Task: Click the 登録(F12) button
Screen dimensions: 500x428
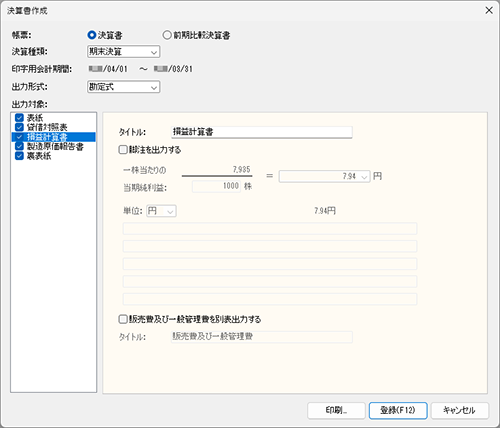Action: pyautogui.click(x=398, y=410)
